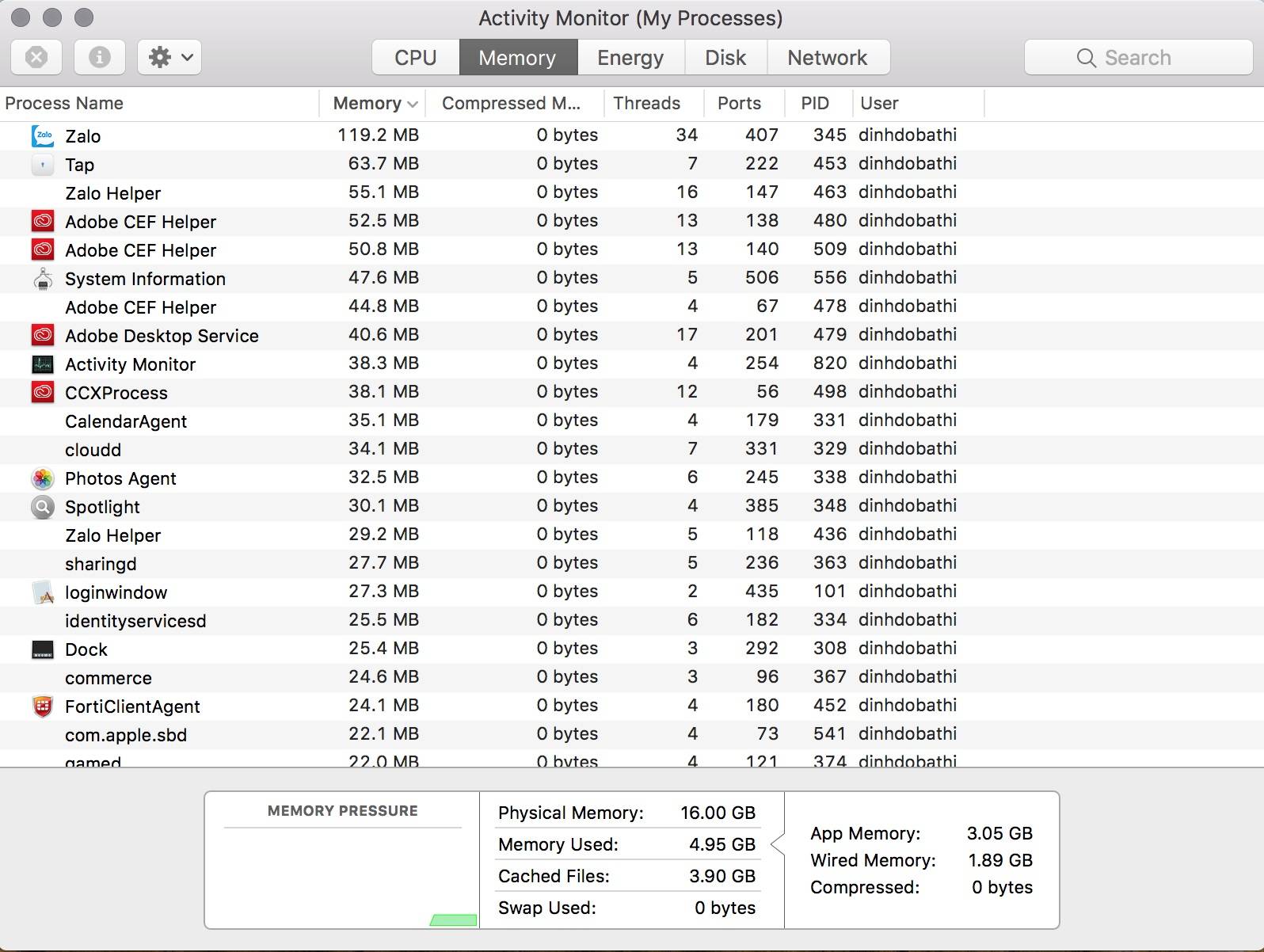Image resolution: width=1264 pixels, height=952 pixels.
Task: Select the Memory tab
Action: [x=518, y=58]
